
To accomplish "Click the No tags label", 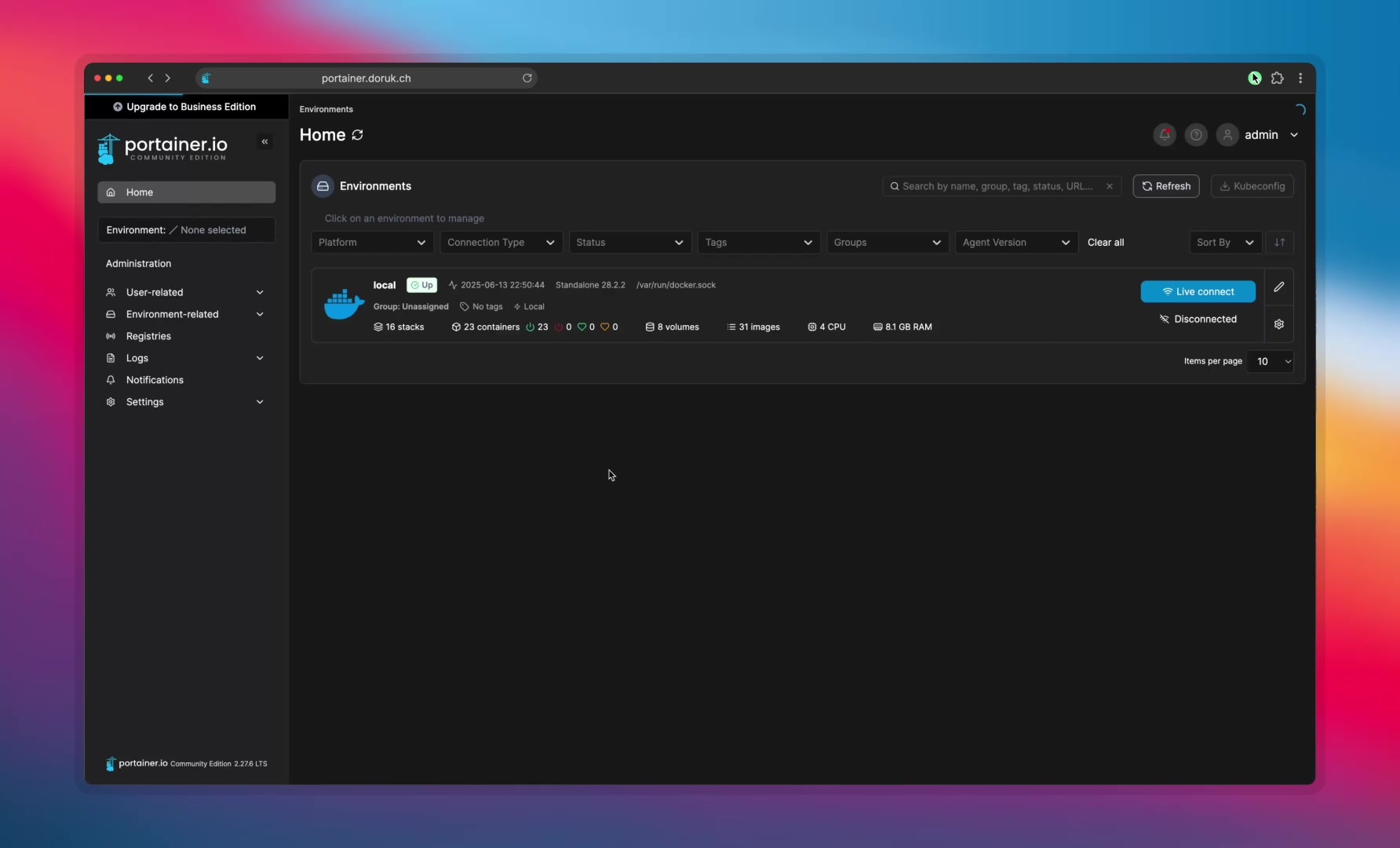I will pyautogui.click(x=481, y=307).
